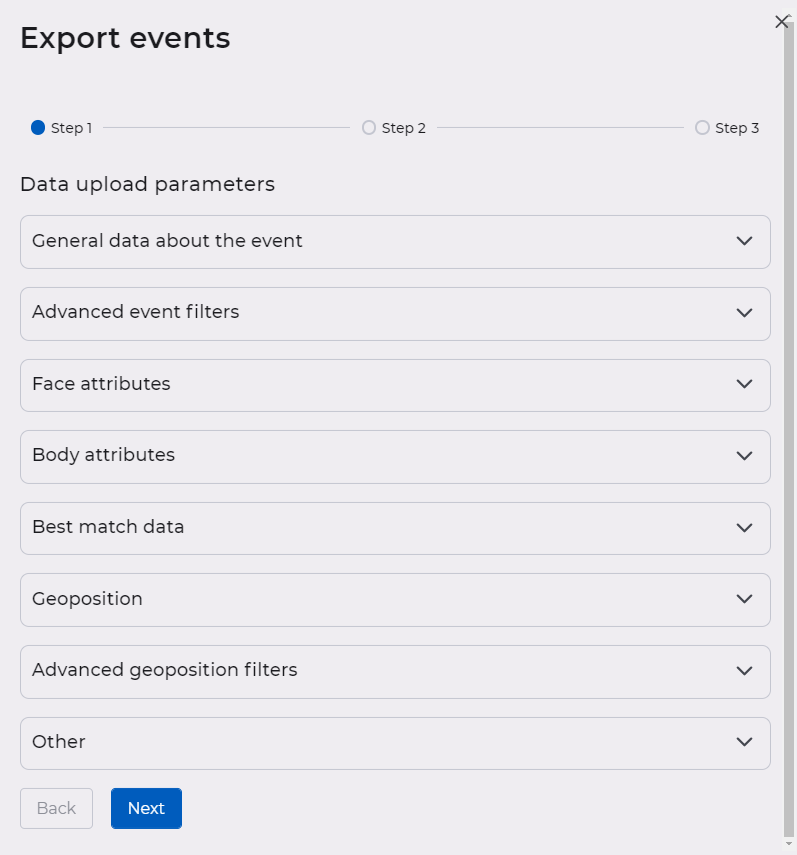797x855 pixels.
Task: Expand the General data about the event section
Action: [396, 241]
